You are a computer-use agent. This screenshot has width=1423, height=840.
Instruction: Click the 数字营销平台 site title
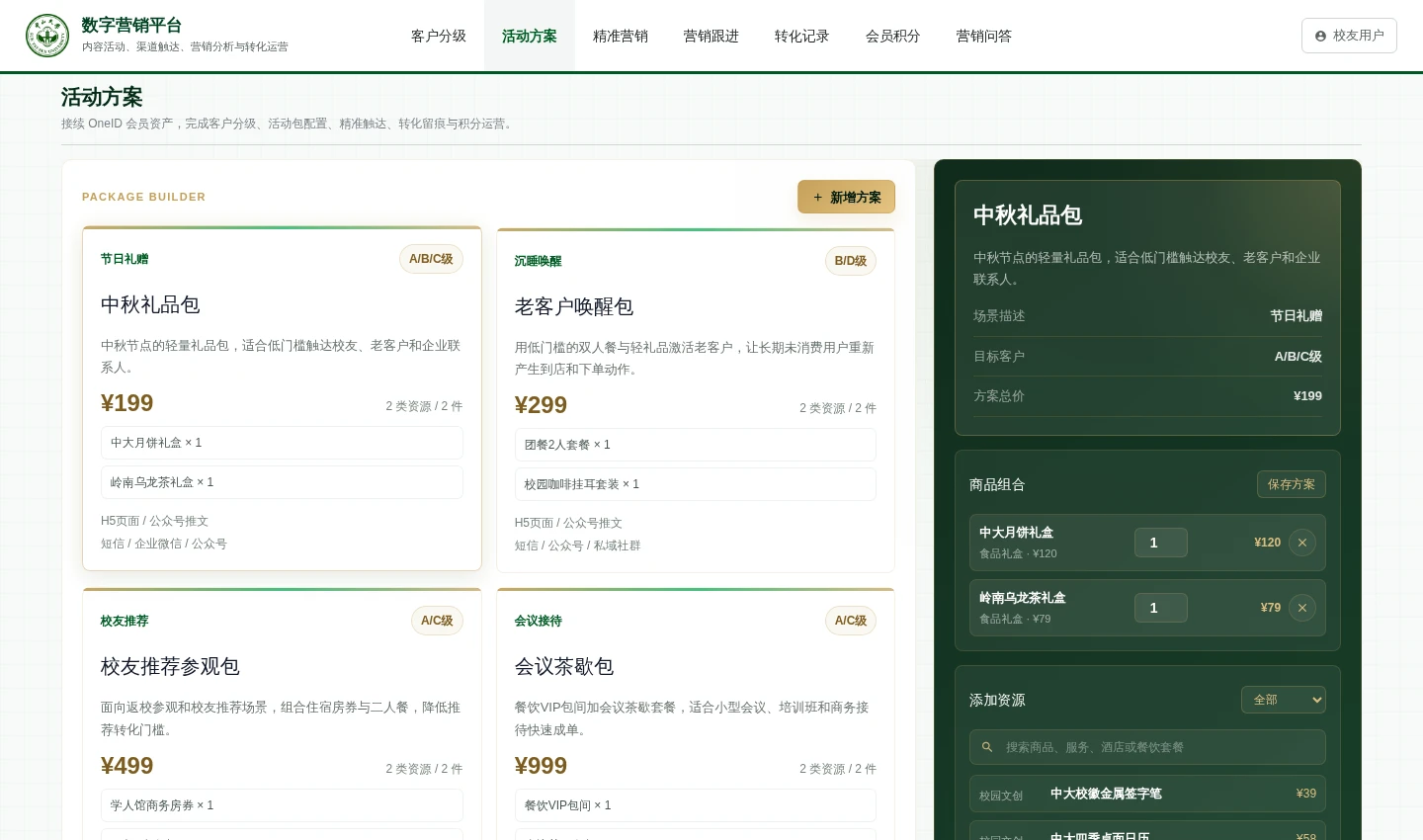pos(131,25)
